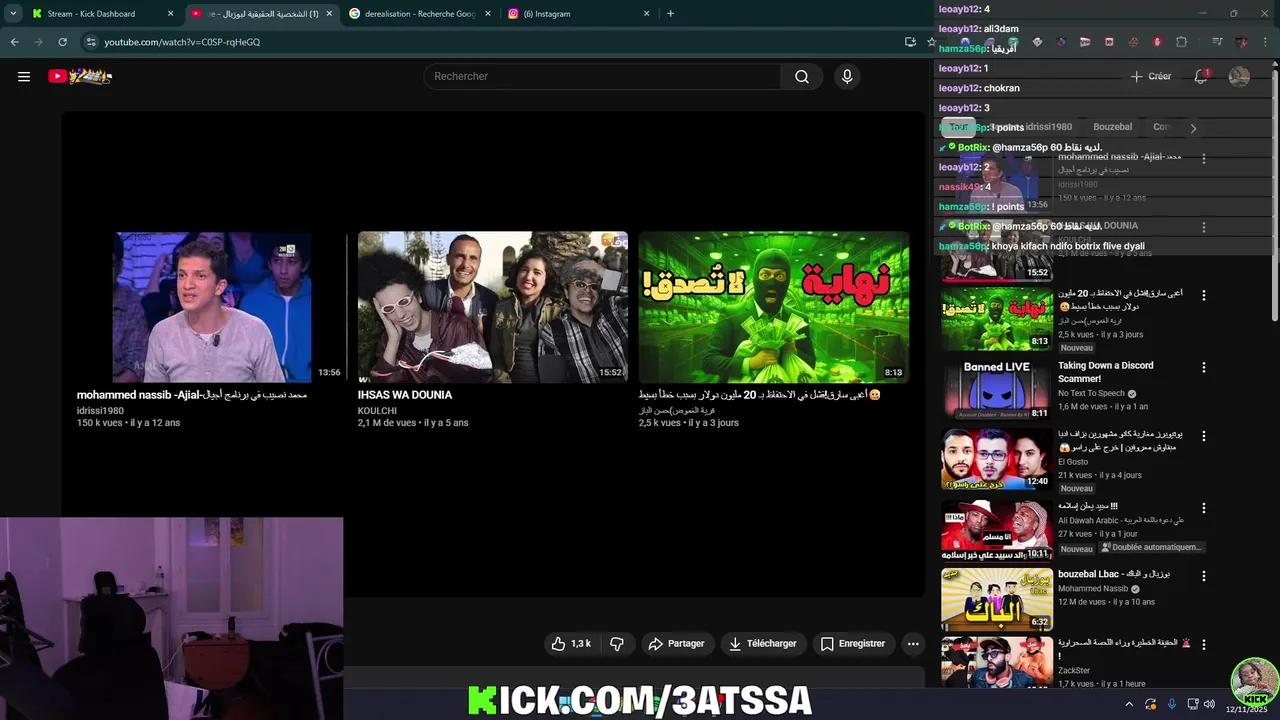
Task: Close the derealisation search tab
Action: tap(487, 14)
